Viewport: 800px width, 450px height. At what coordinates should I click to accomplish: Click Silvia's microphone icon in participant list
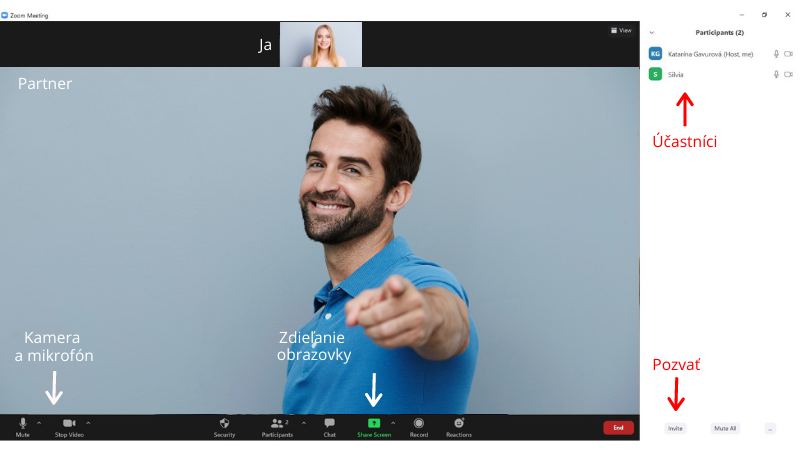(x=776, y=74)
